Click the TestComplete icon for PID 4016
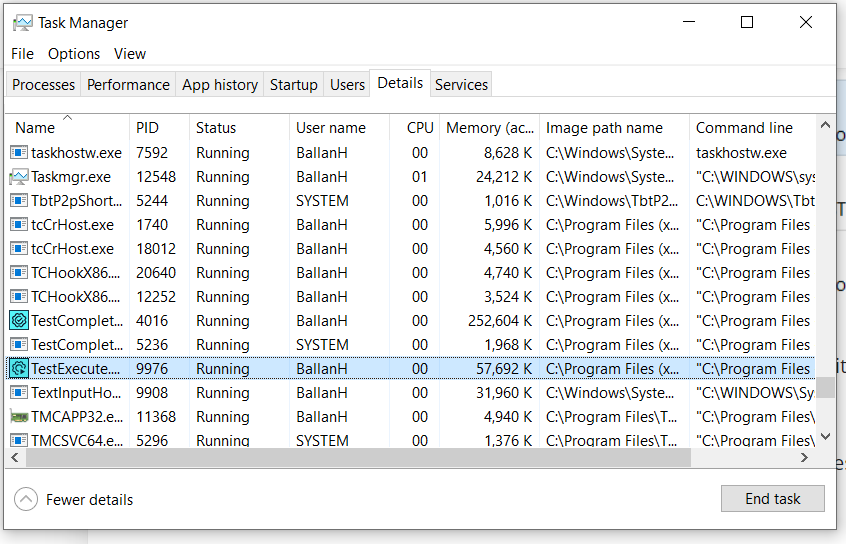 pyautogui.click(x=19, y=321)
